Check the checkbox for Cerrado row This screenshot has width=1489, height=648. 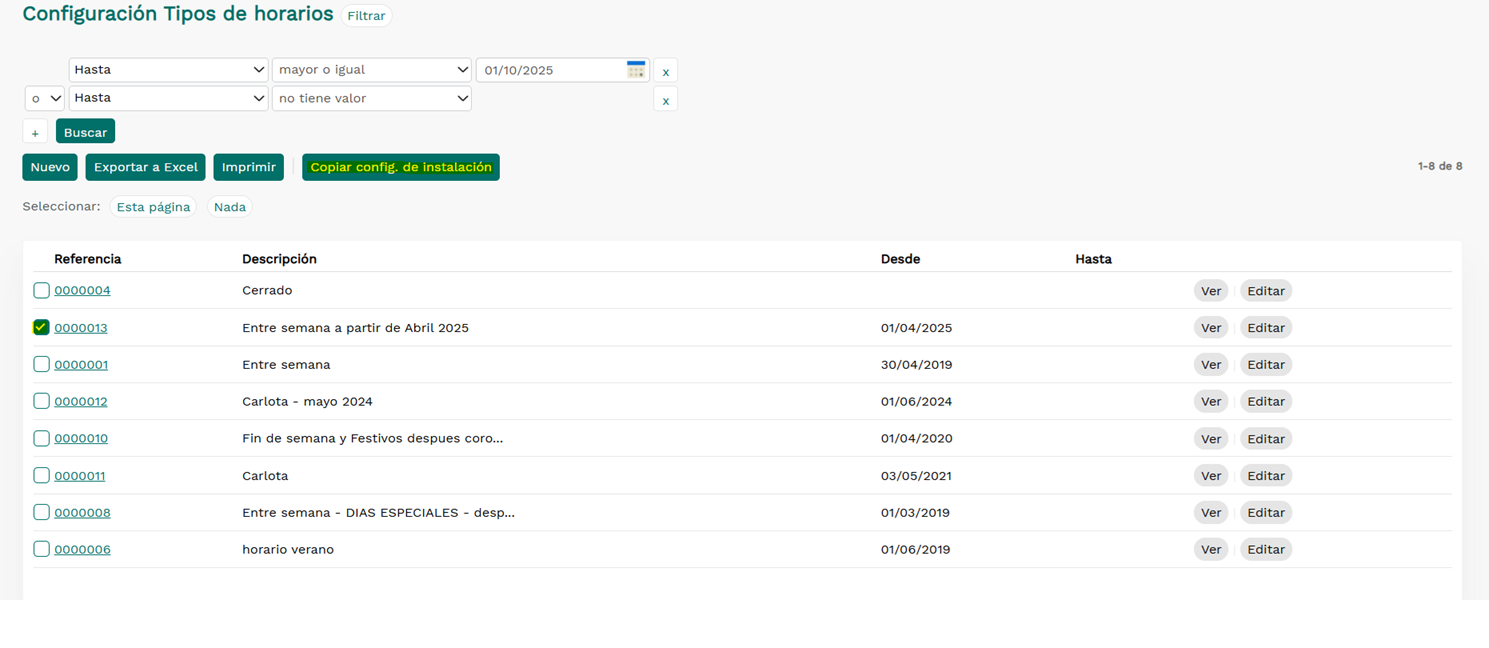[x=41, y=290]
